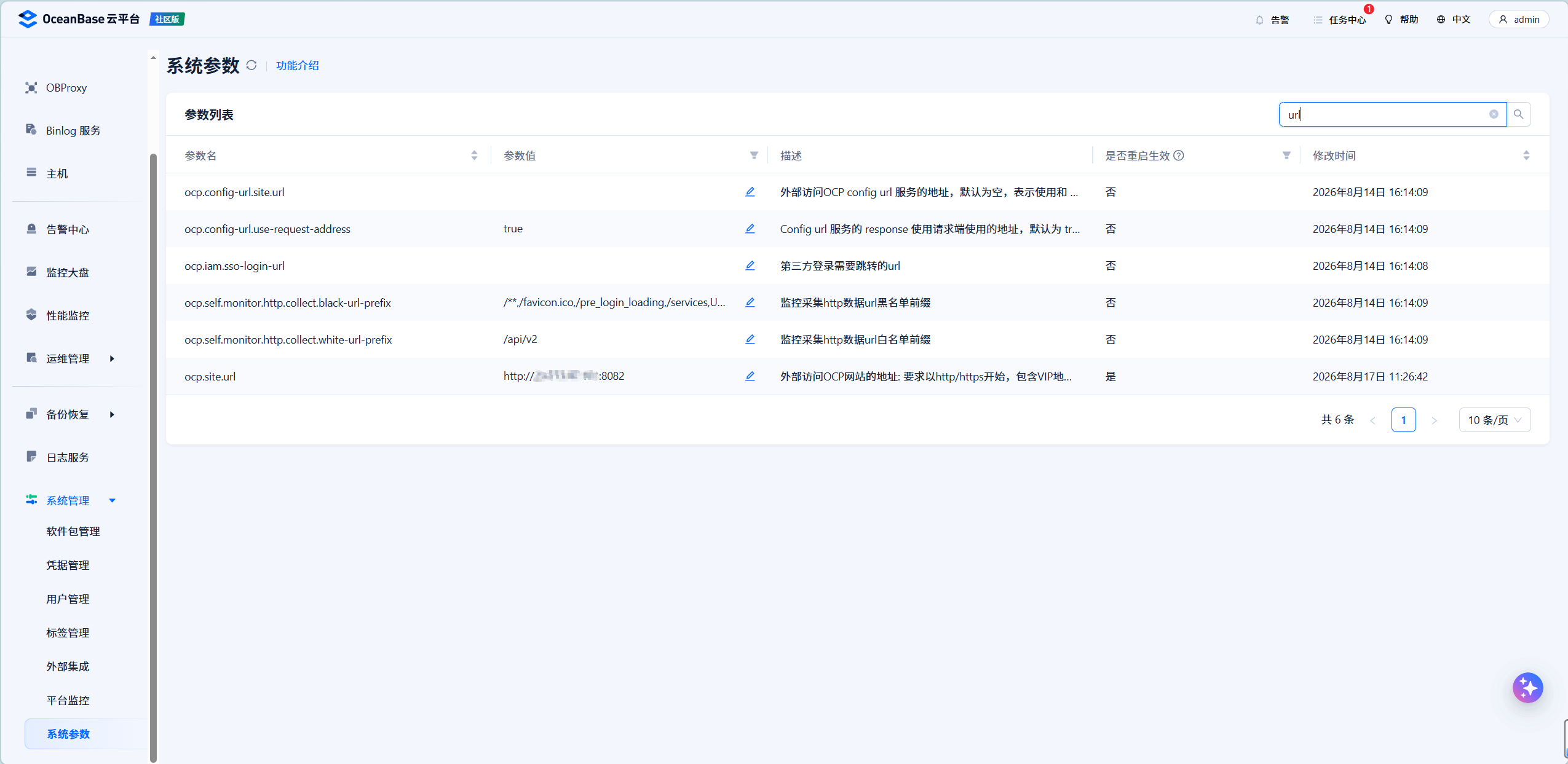Viewport: 1568px width, 764px height.
Task: Click the 社区版 edition badge
Action: (x=167, y=19)
